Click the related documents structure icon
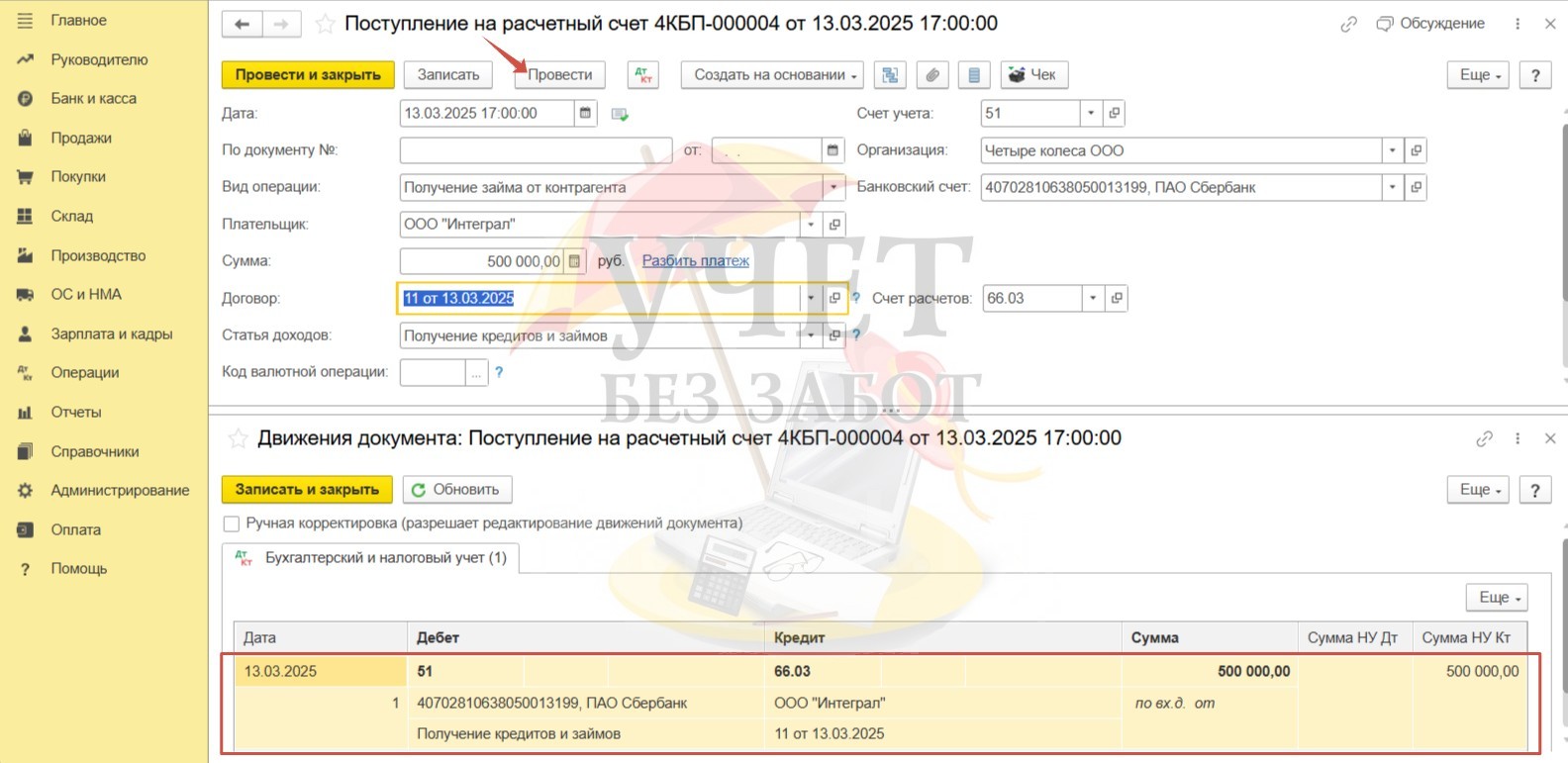The width and height of the screenshot is (1568, 763). pos(890,75)
